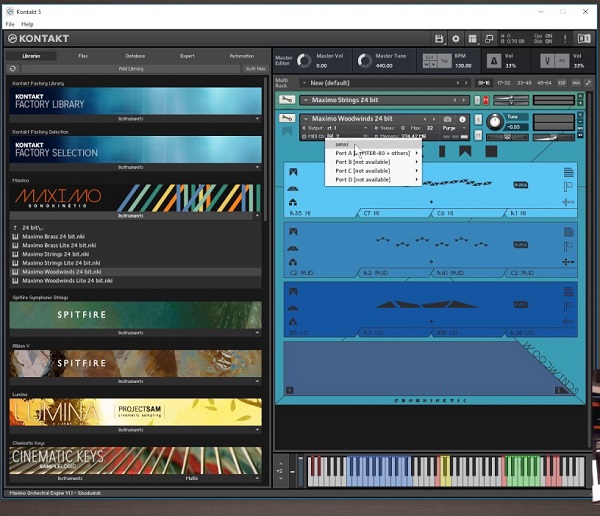
Task: Toggle the Ext sync button
Action: coord(430,57)
